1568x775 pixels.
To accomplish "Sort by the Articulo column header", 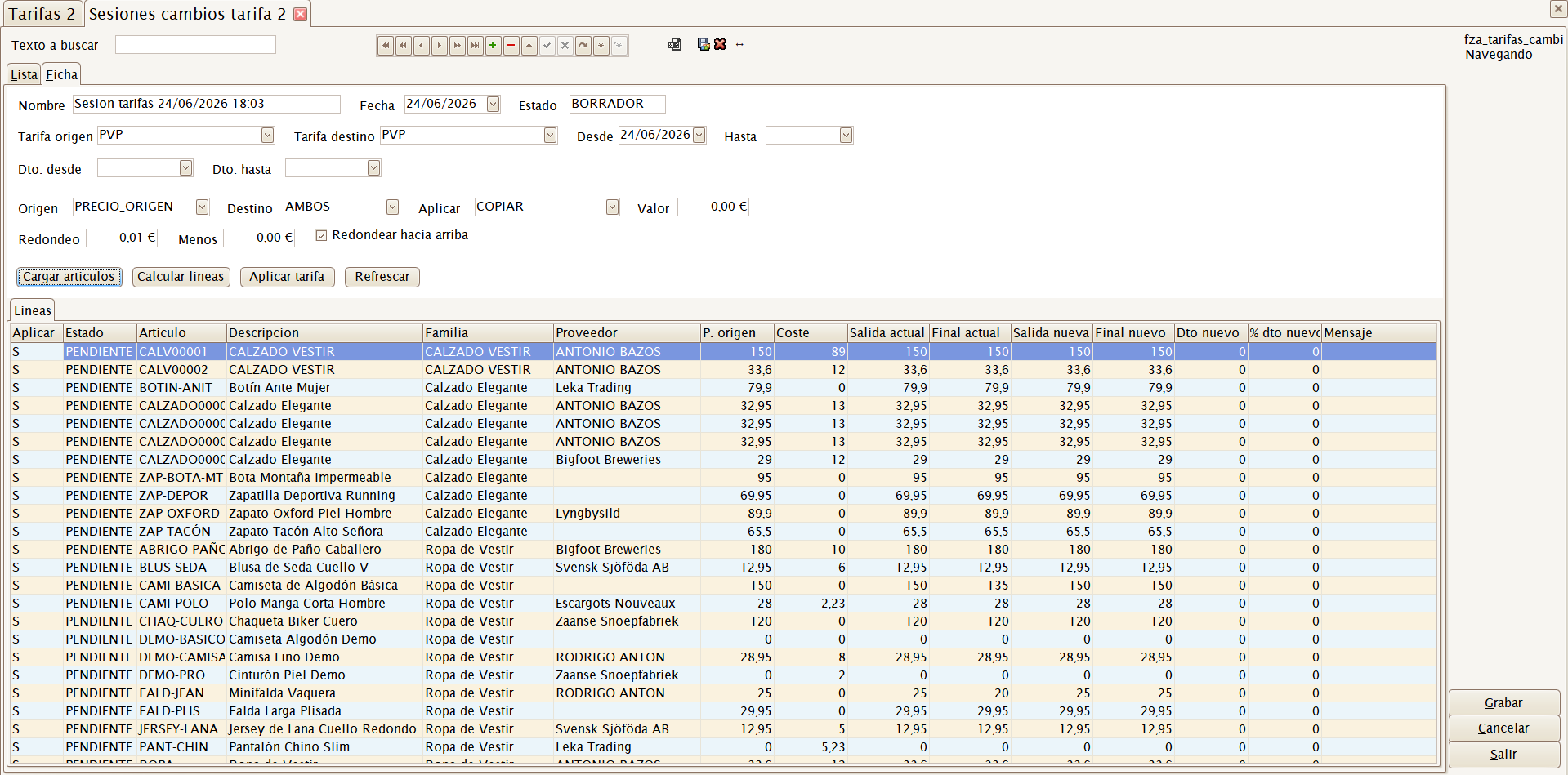I will tap(181, 333).
